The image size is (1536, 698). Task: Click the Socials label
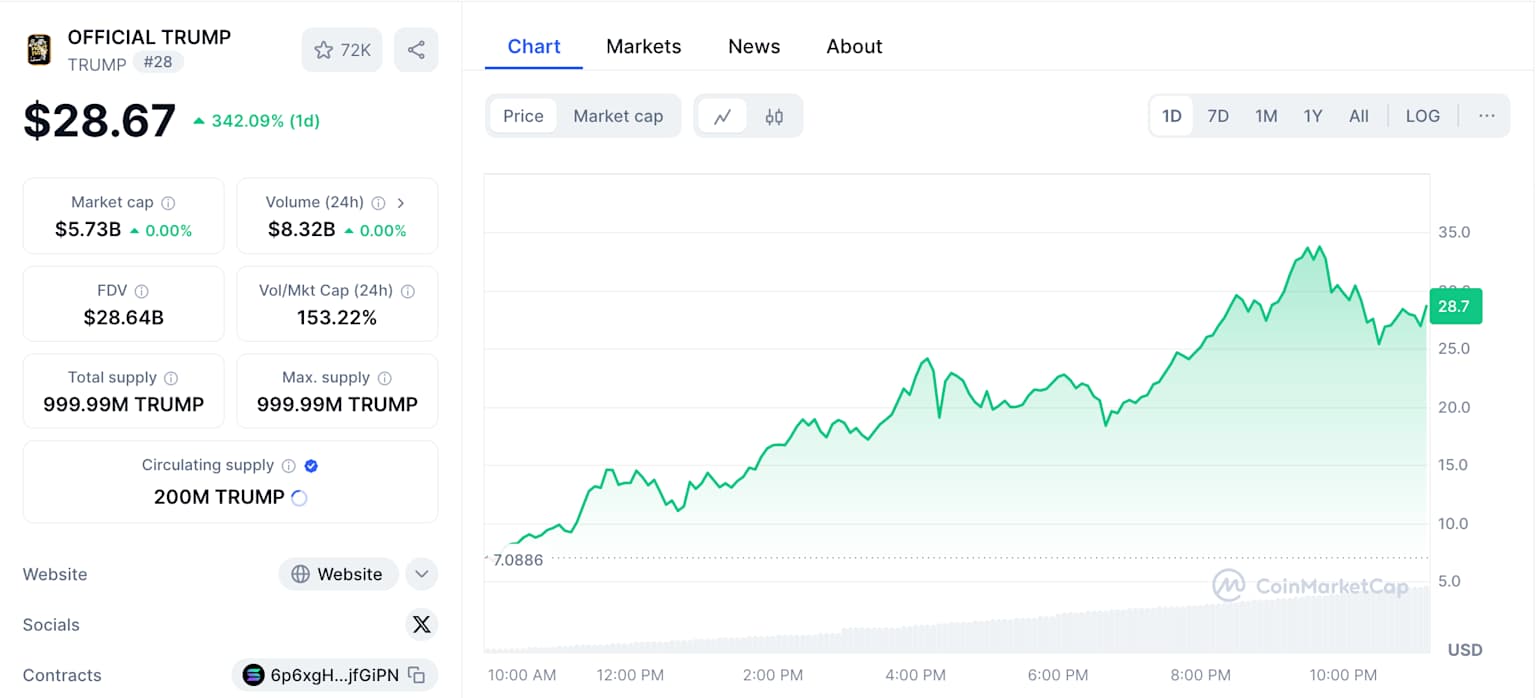coord(51,625)
